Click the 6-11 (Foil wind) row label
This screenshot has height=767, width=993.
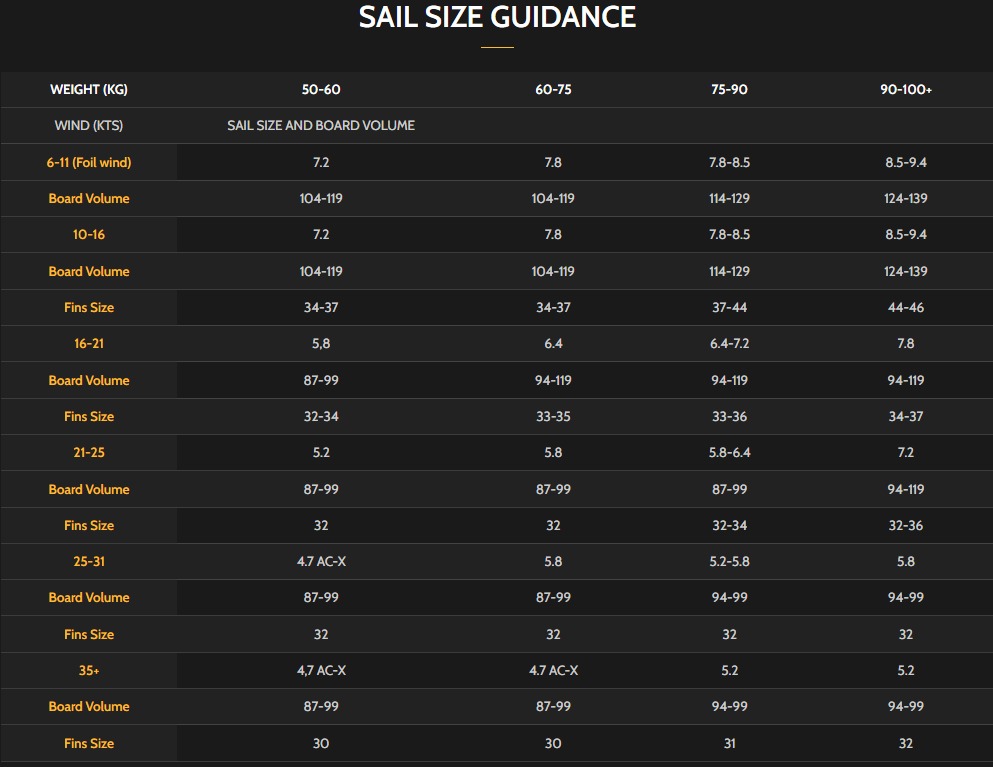pos(89,162)
